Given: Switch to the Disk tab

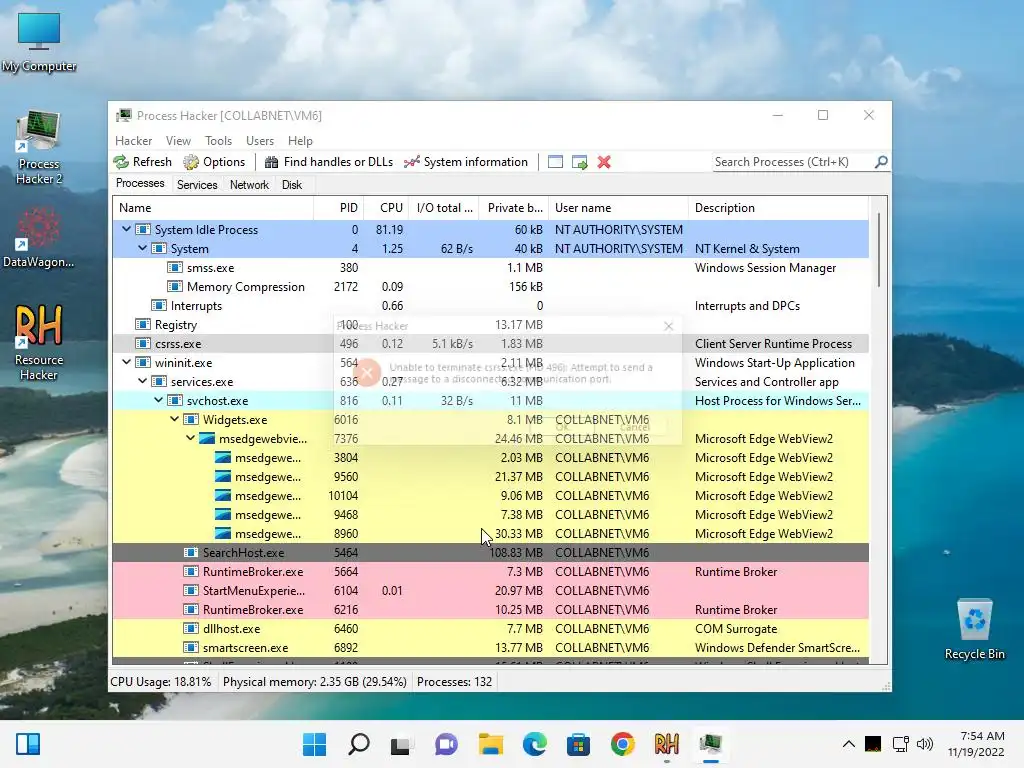Looking at the screenshot, I should pyautogui.click(x=292, y=185).
